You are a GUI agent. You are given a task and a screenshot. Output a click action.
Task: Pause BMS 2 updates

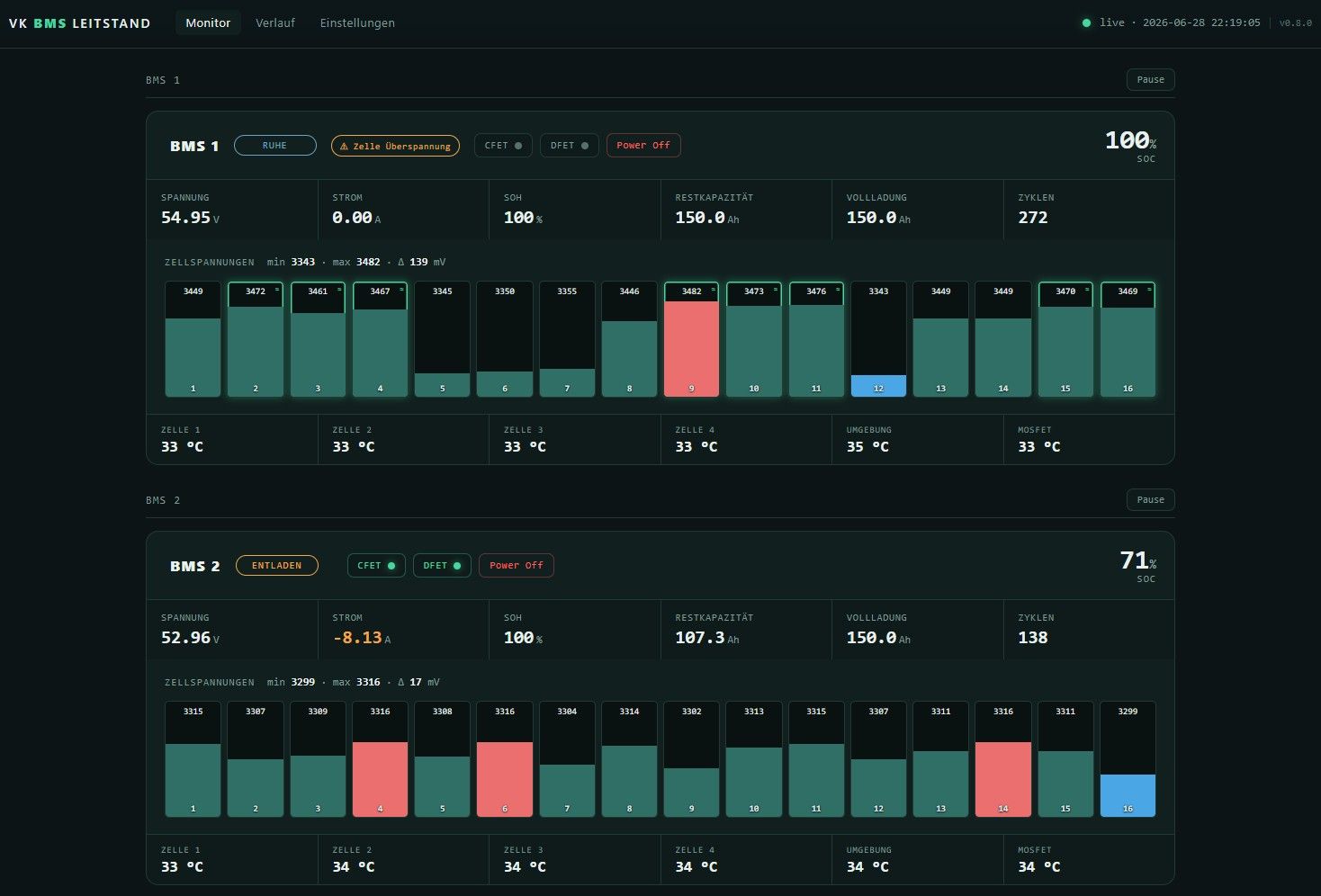(1150, 500)
